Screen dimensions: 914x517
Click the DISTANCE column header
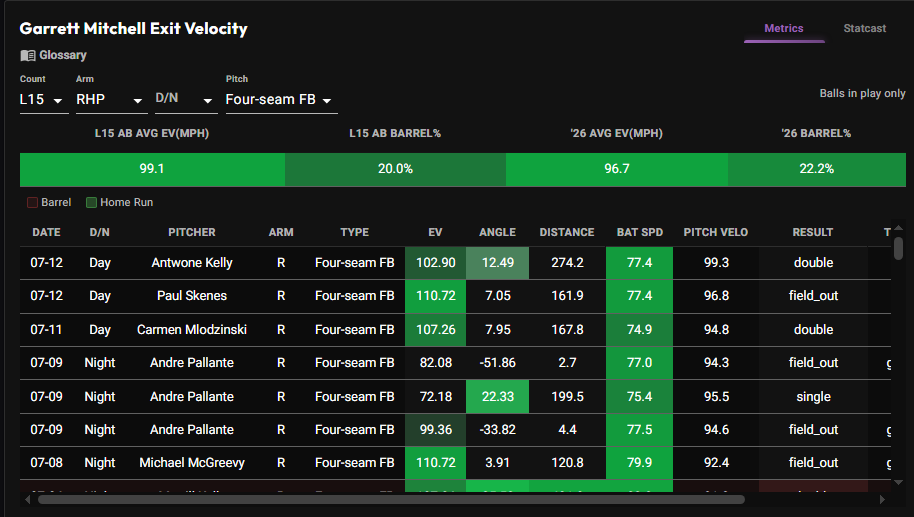coord(567,232)
